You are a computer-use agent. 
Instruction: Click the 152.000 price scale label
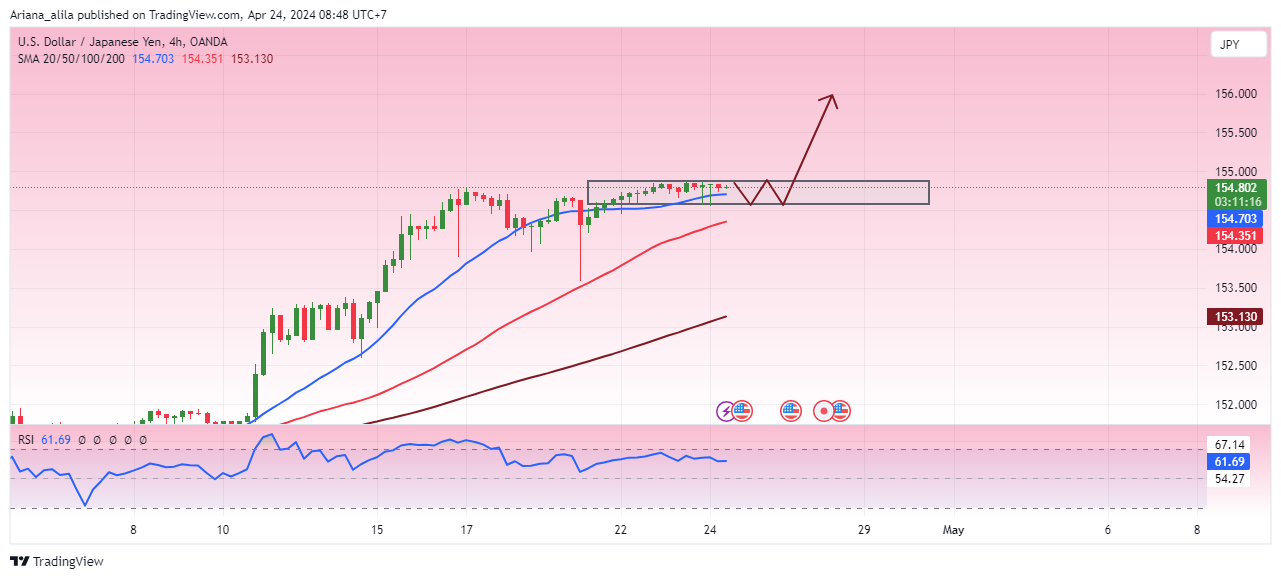(1236, 405)
